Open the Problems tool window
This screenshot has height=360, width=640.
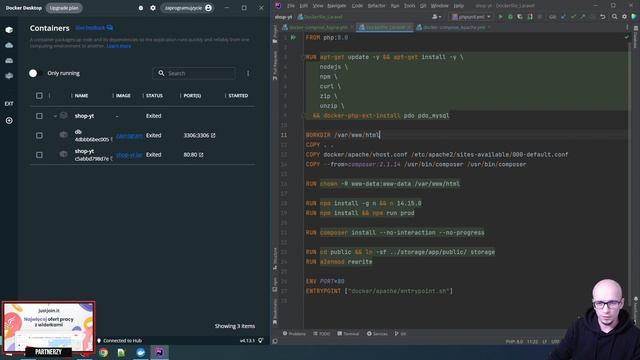point(294,334)
